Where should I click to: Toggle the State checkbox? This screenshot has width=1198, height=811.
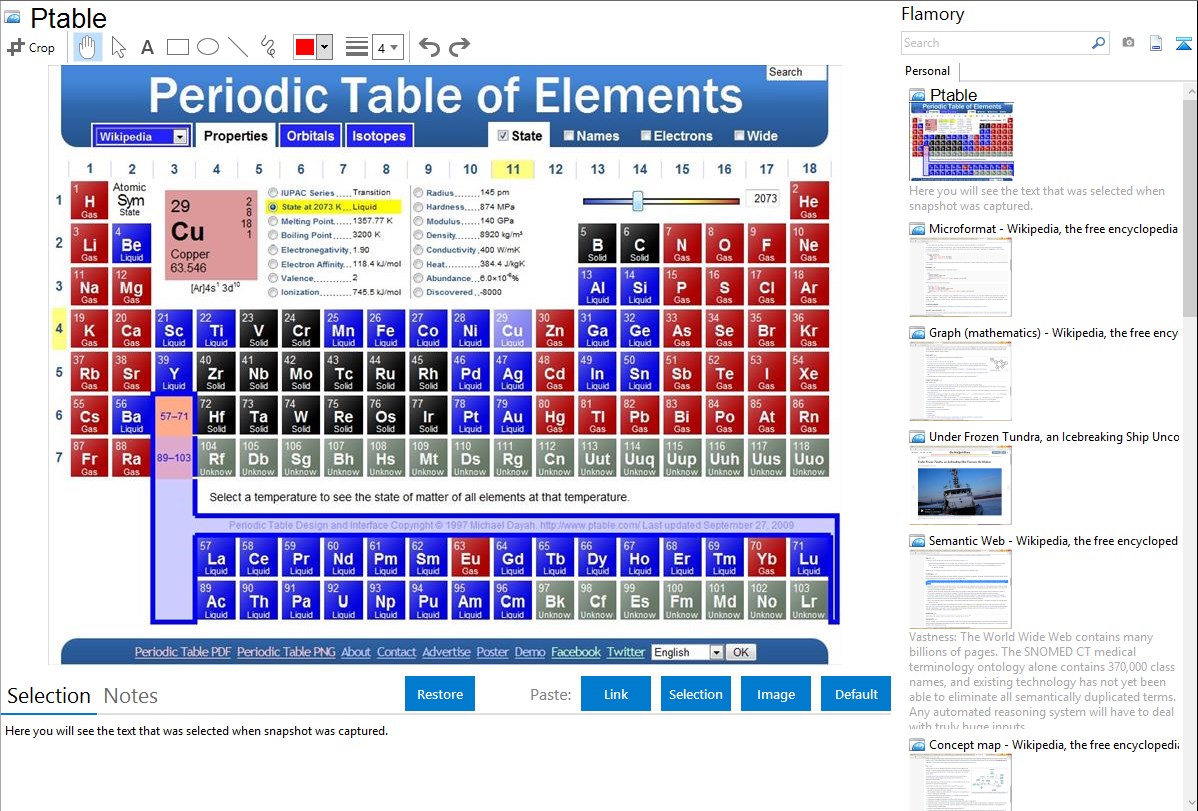click(503, 135)
